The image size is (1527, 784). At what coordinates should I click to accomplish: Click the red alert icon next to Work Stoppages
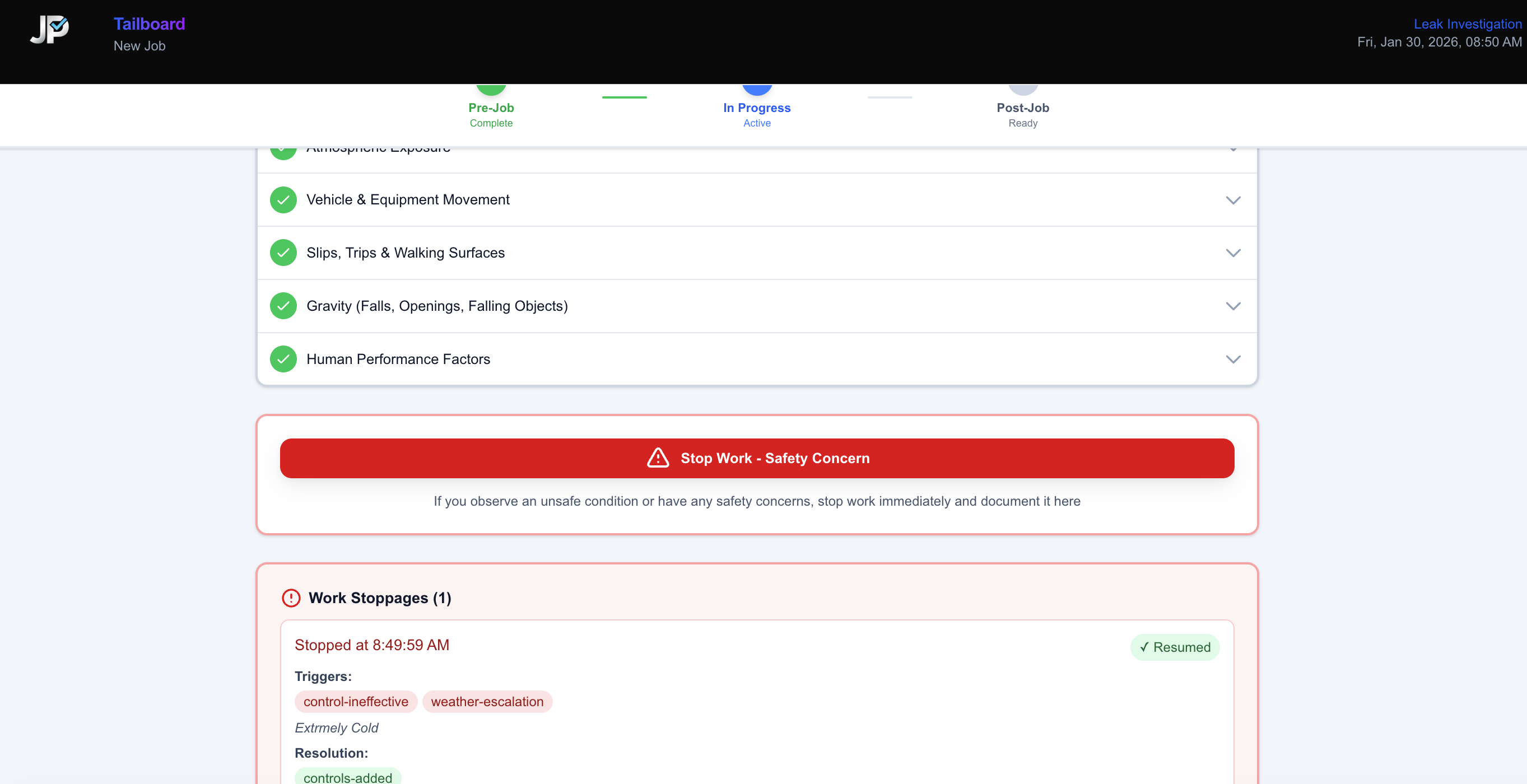coord(291,598)
